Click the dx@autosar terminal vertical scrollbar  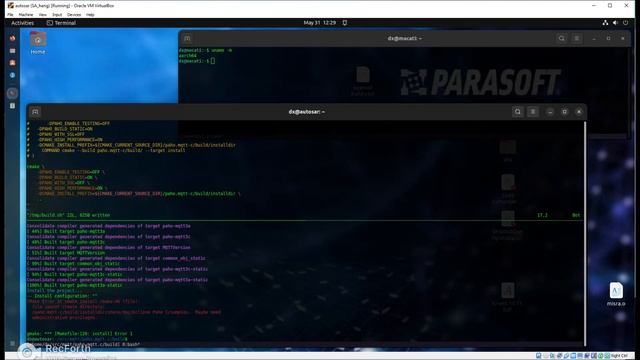[x=585, y=233]
